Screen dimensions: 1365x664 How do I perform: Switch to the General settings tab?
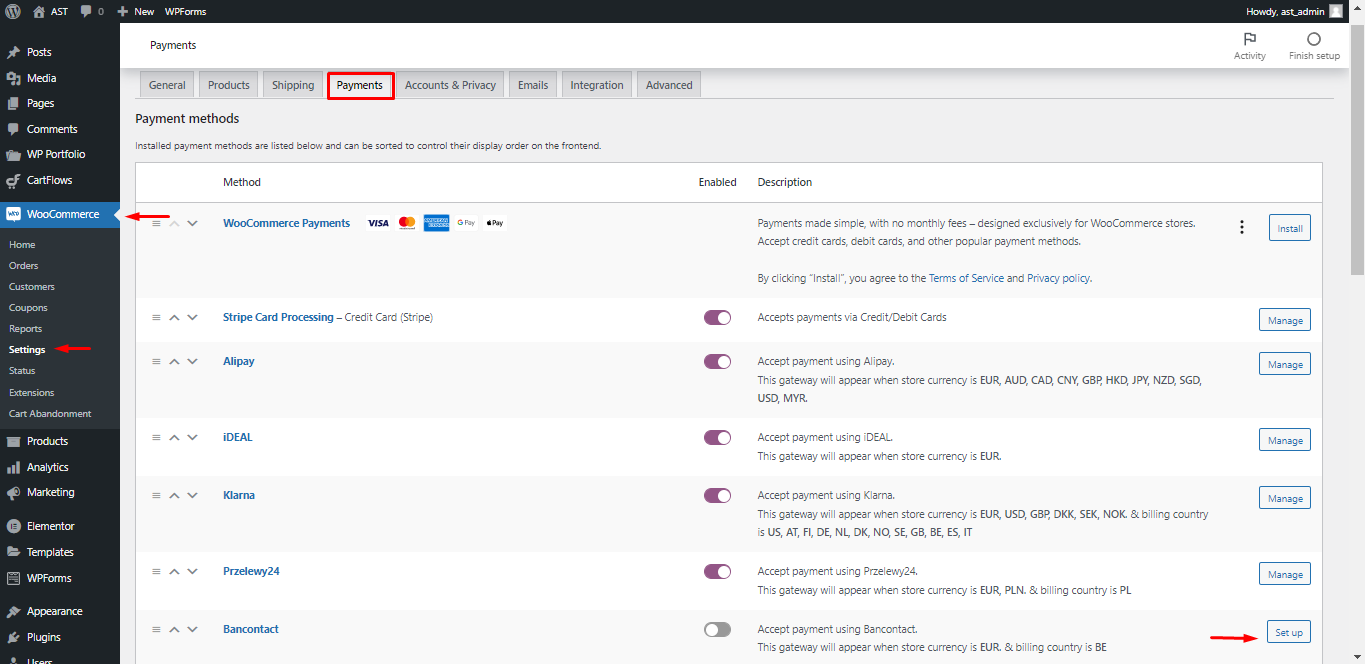(167, 85)
